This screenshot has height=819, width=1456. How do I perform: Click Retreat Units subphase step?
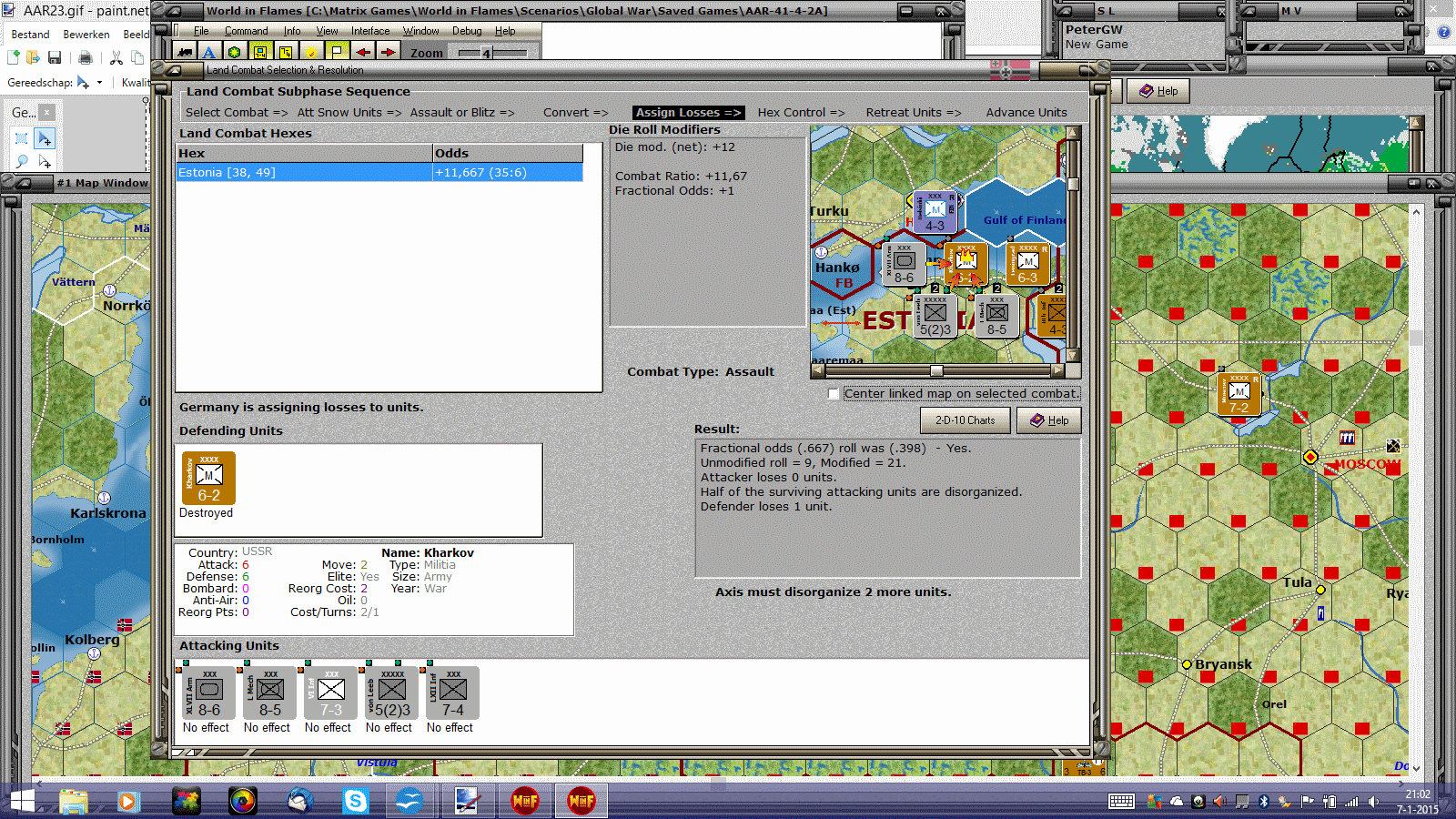(x=914, y=113)
